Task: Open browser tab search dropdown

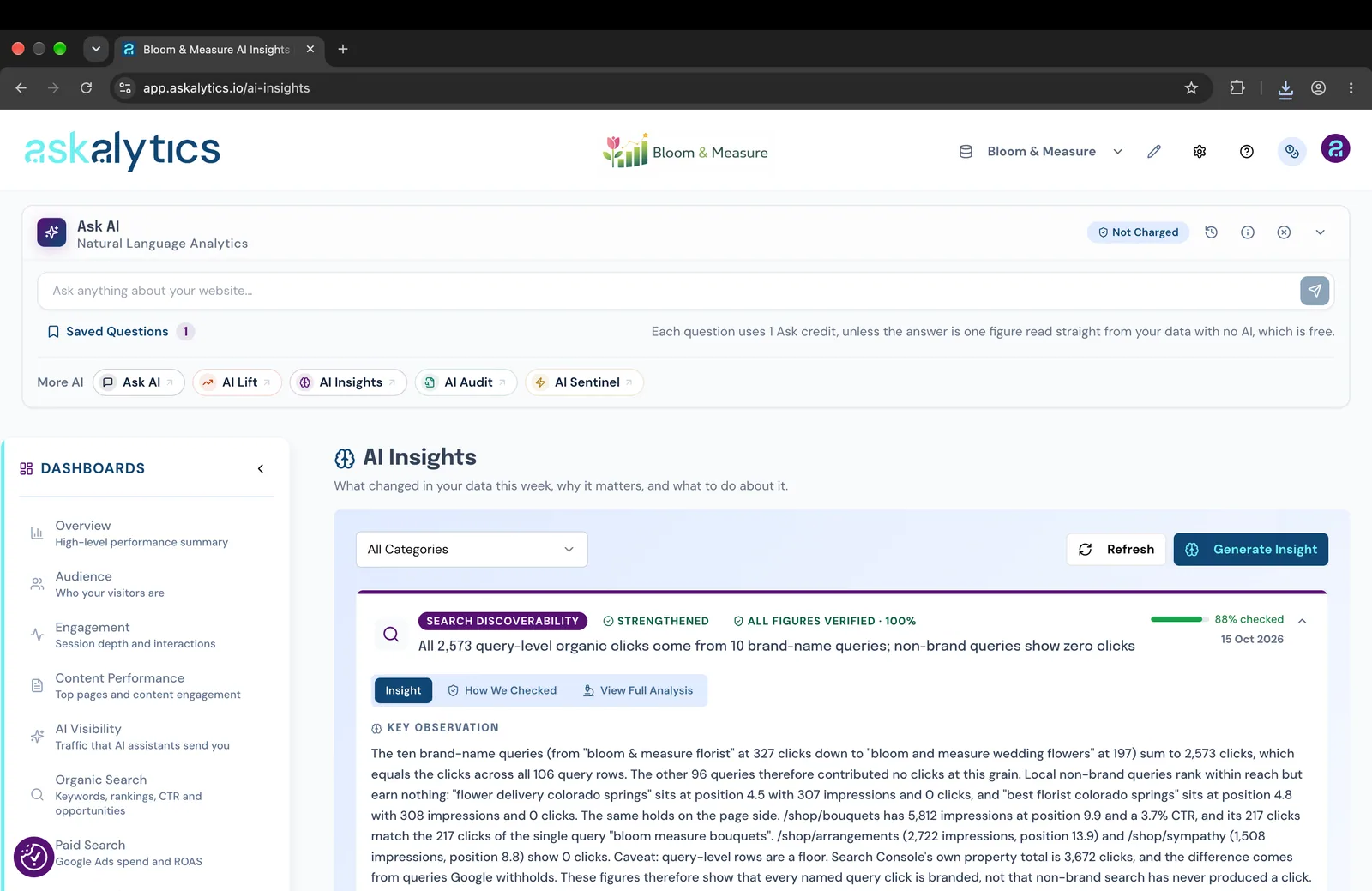Action: click(x=96, y=49)
